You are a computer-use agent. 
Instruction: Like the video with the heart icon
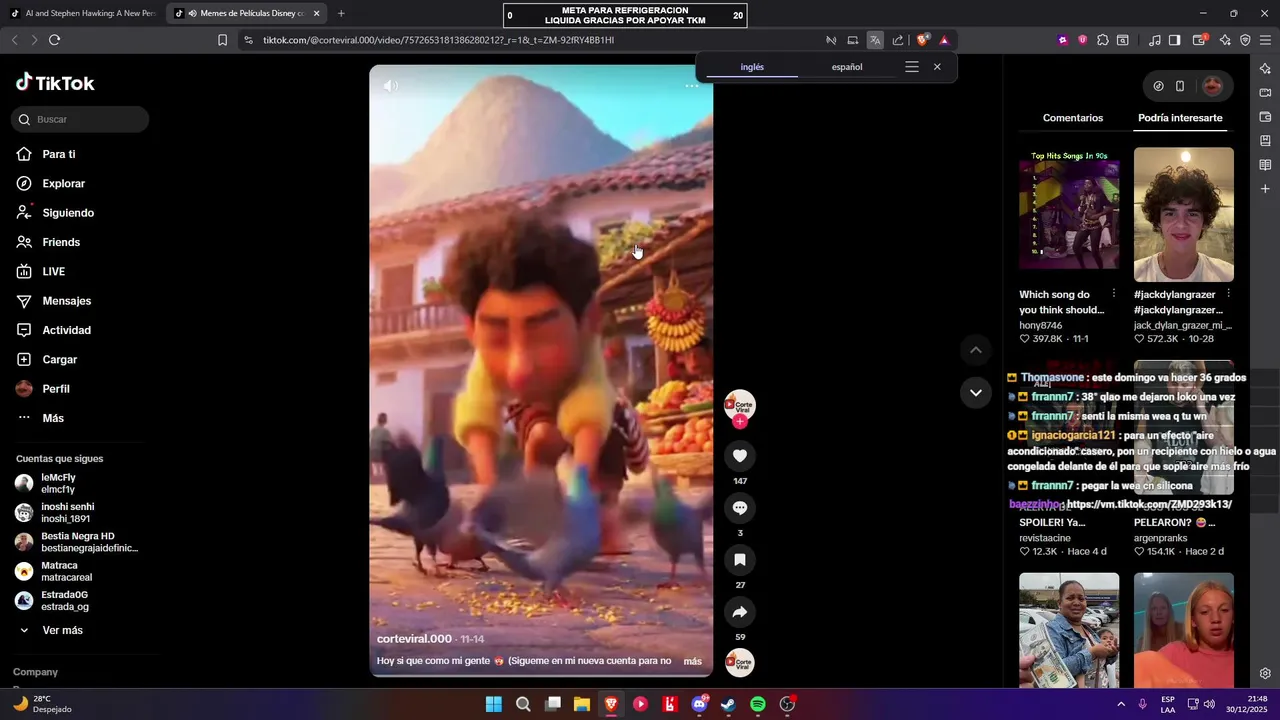(x=740, y=456)
